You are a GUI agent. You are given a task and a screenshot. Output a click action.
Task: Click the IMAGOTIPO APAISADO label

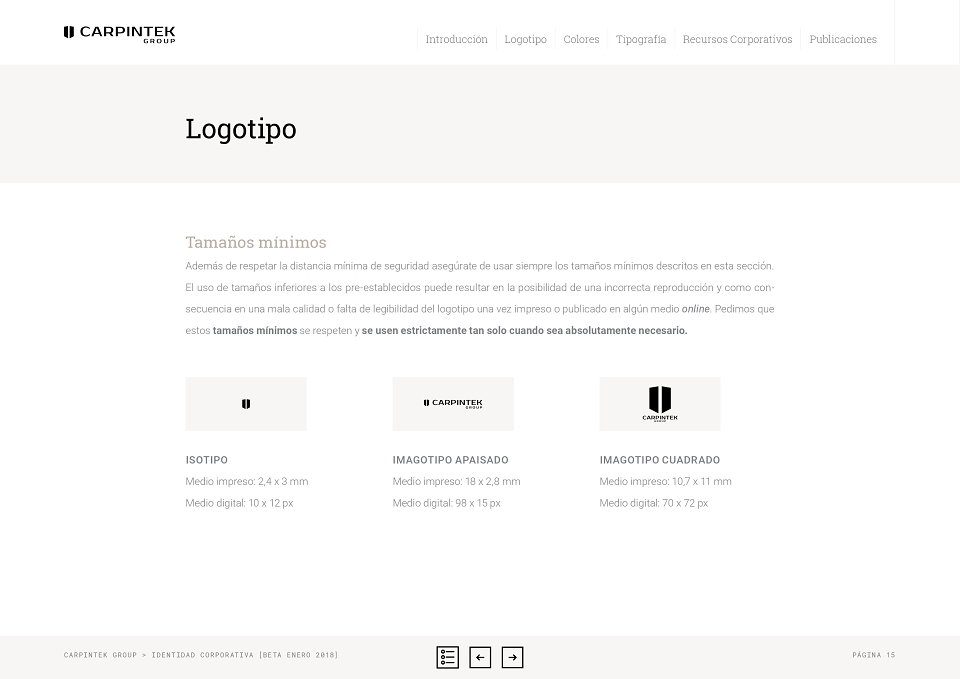point(451,460)
